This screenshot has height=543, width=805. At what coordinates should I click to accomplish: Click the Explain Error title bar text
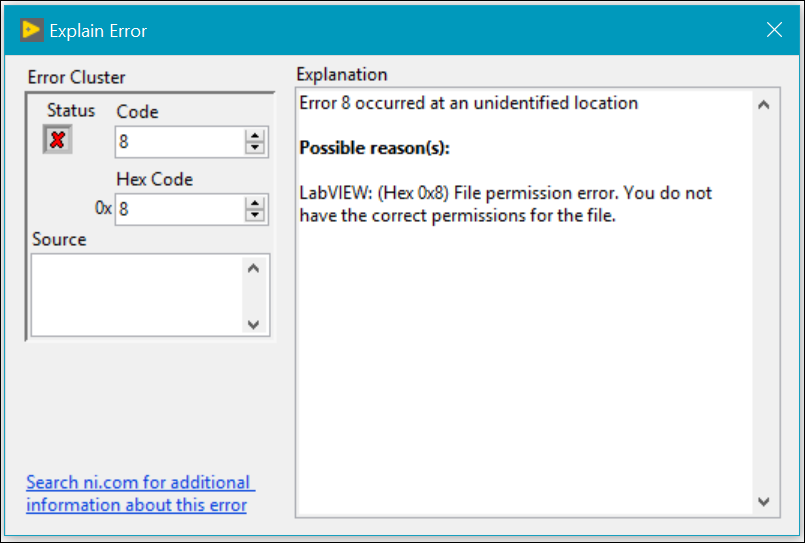pyautogui.click(x=98, y=31)
